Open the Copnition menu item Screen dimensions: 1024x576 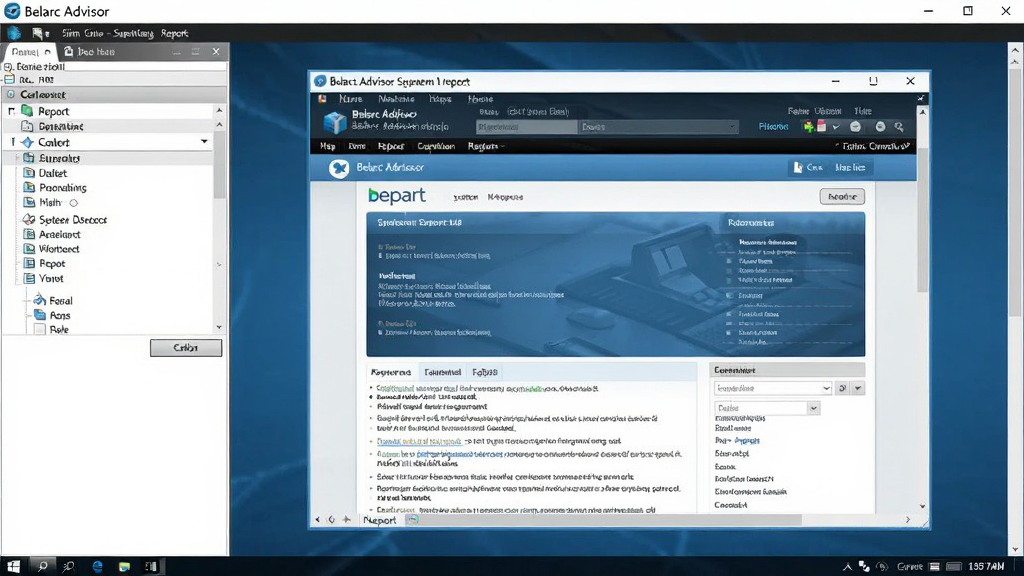(436, 146)
